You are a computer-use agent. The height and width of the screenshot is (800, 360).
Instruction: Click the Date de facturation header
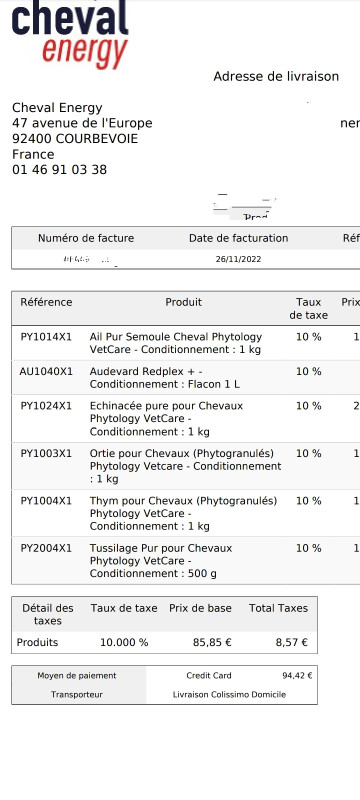tap(239, 238)
